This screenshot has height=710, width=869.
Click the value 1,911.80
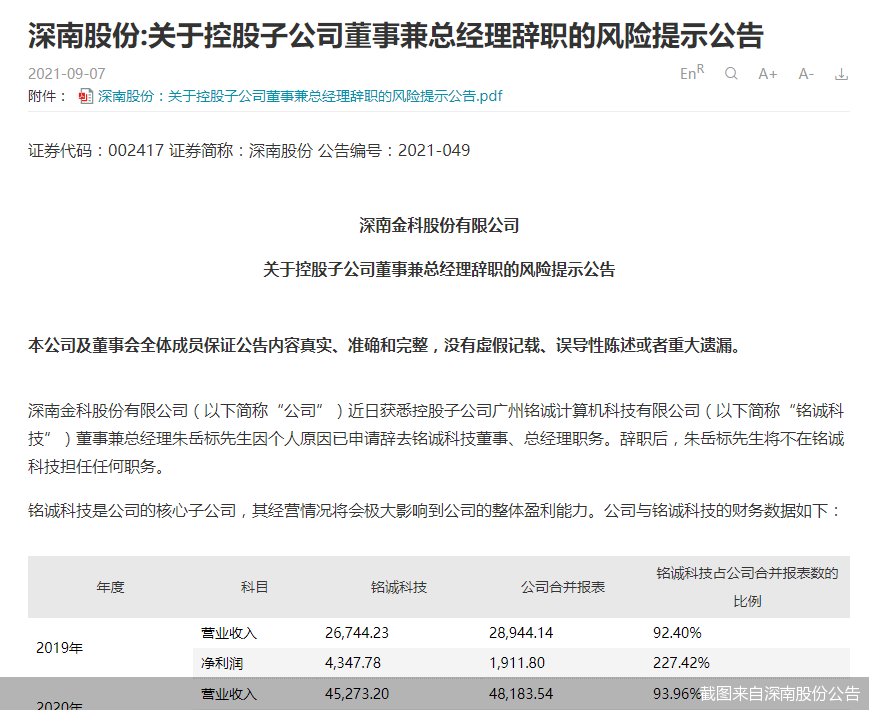coord(517,663)
